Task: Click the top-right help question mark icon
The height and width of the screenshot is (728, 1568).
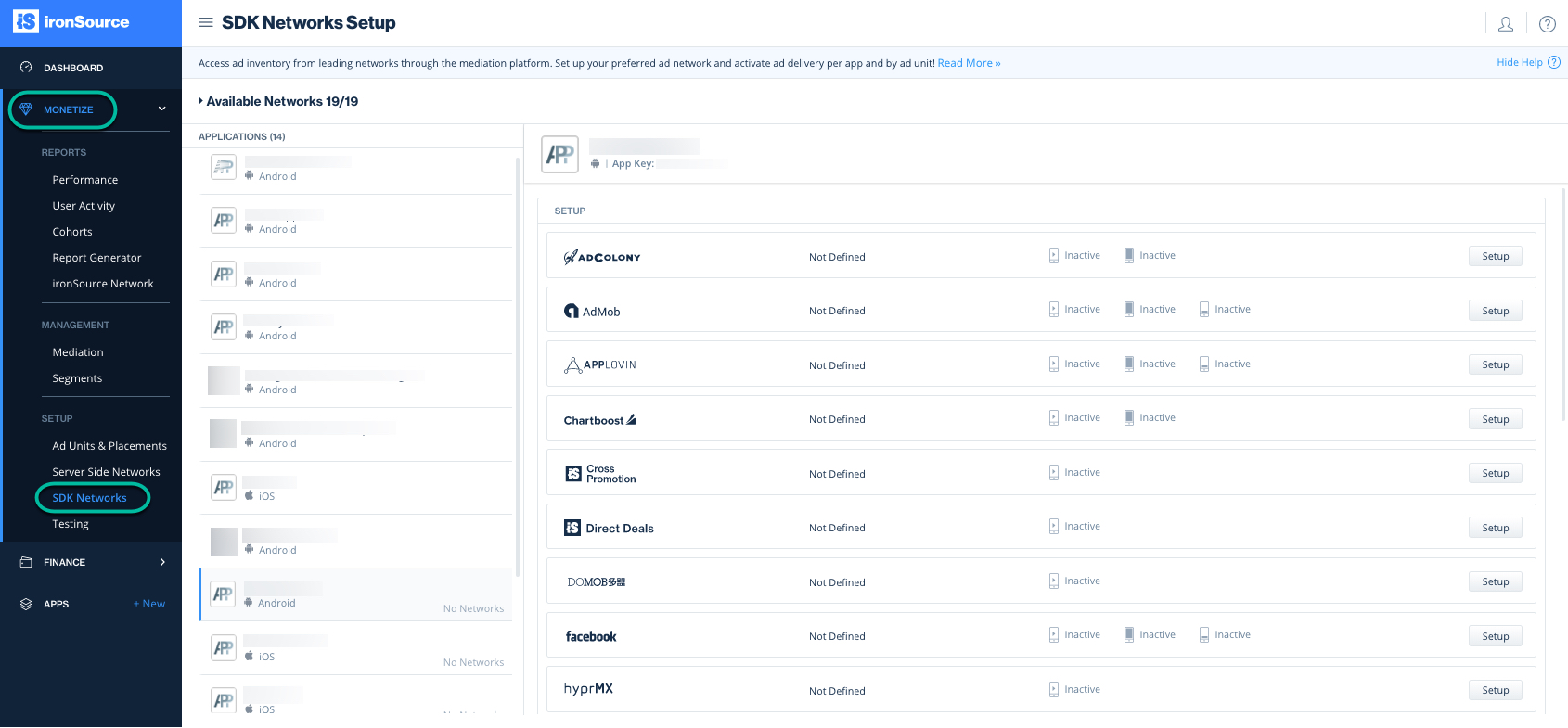Action: point(1547,24)
